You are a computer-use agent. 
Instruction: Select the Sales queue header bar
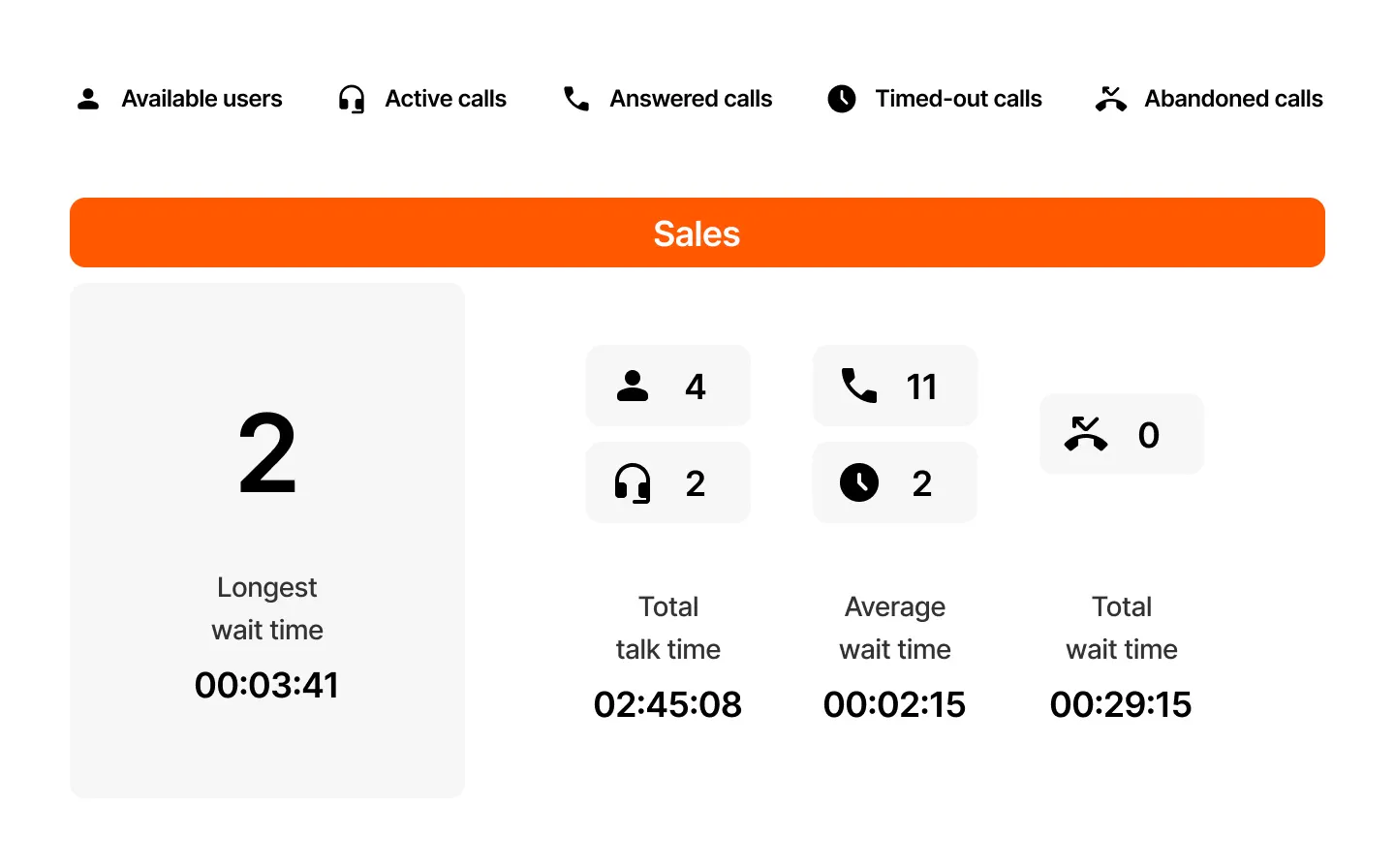point(697,232)
